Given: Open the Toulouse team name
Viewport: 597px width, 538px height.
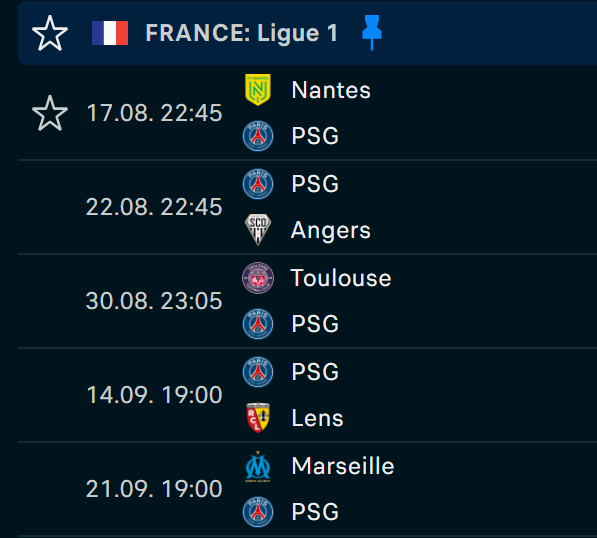Looking at the screenshot, I should tap(341, 278).
